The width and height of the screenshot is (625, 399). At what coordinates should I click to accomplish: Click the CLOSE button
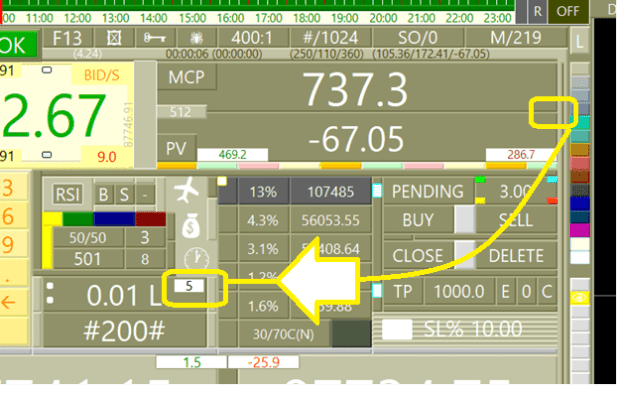(418, 256)
